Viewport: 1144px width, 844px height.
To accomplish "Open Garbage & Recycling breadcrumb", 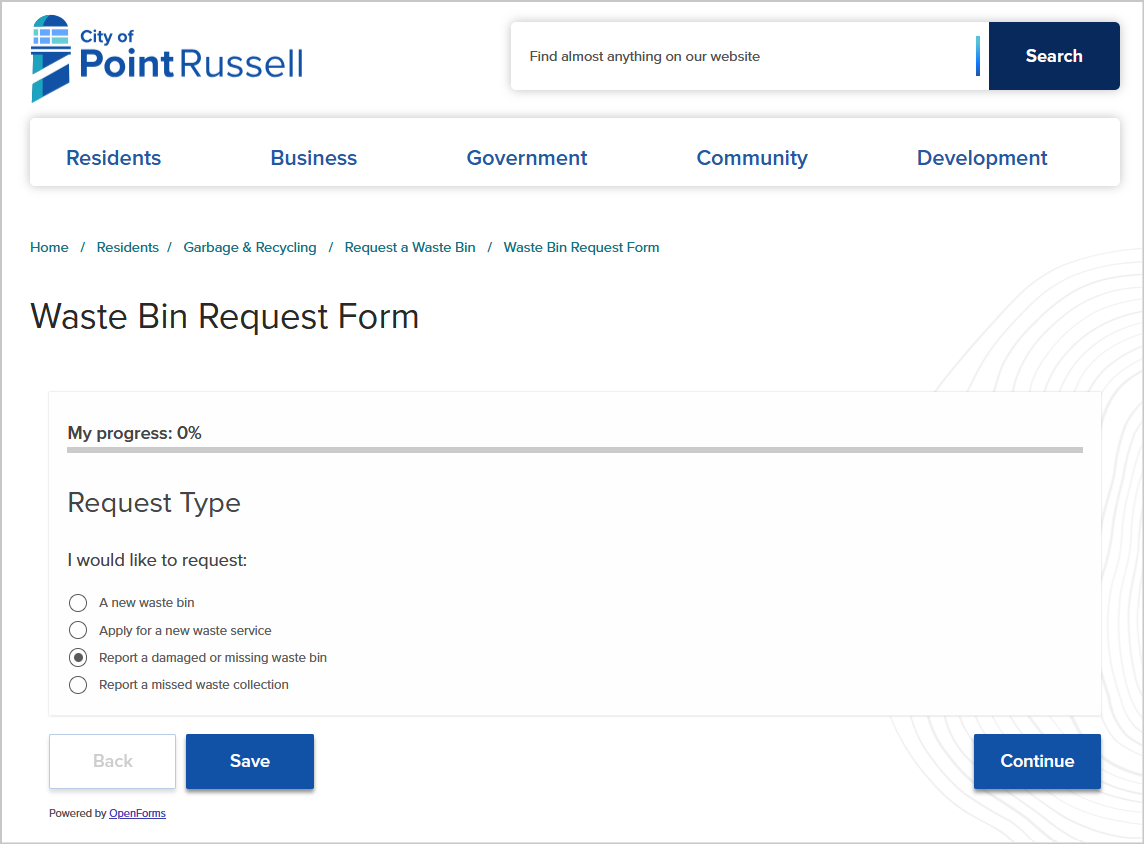I will click(x=250, y=247).
